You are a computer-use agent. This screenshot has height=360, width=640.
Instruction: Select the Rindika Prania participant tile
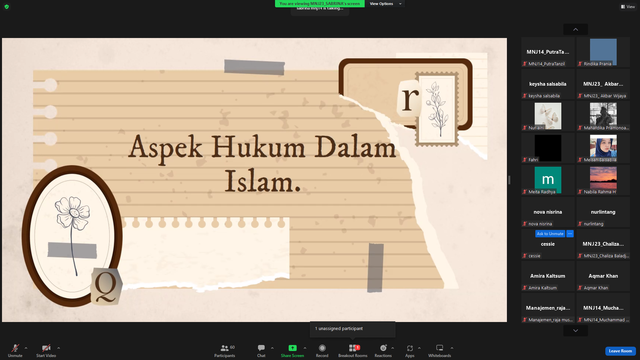603,52
